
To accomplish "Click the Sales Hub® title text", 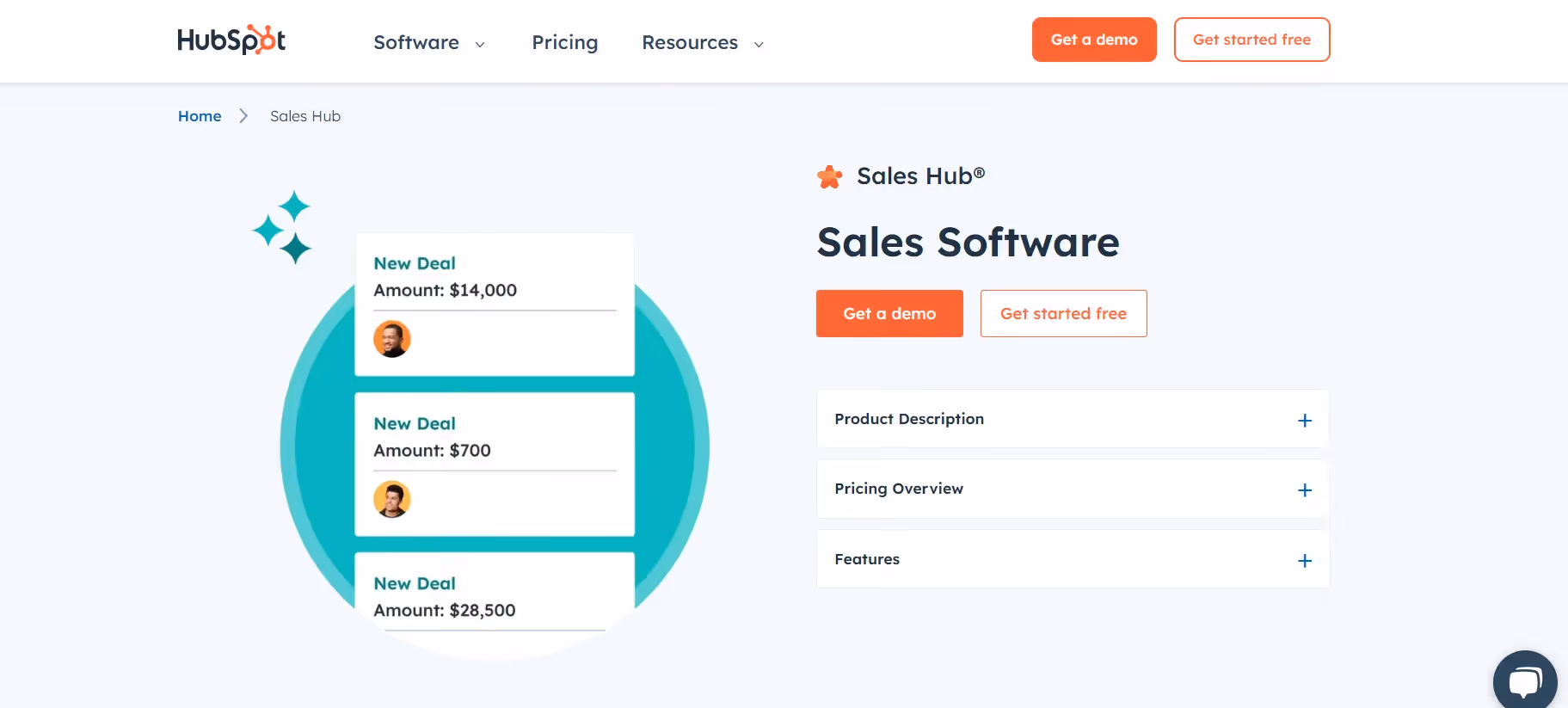I will point(921,176).
